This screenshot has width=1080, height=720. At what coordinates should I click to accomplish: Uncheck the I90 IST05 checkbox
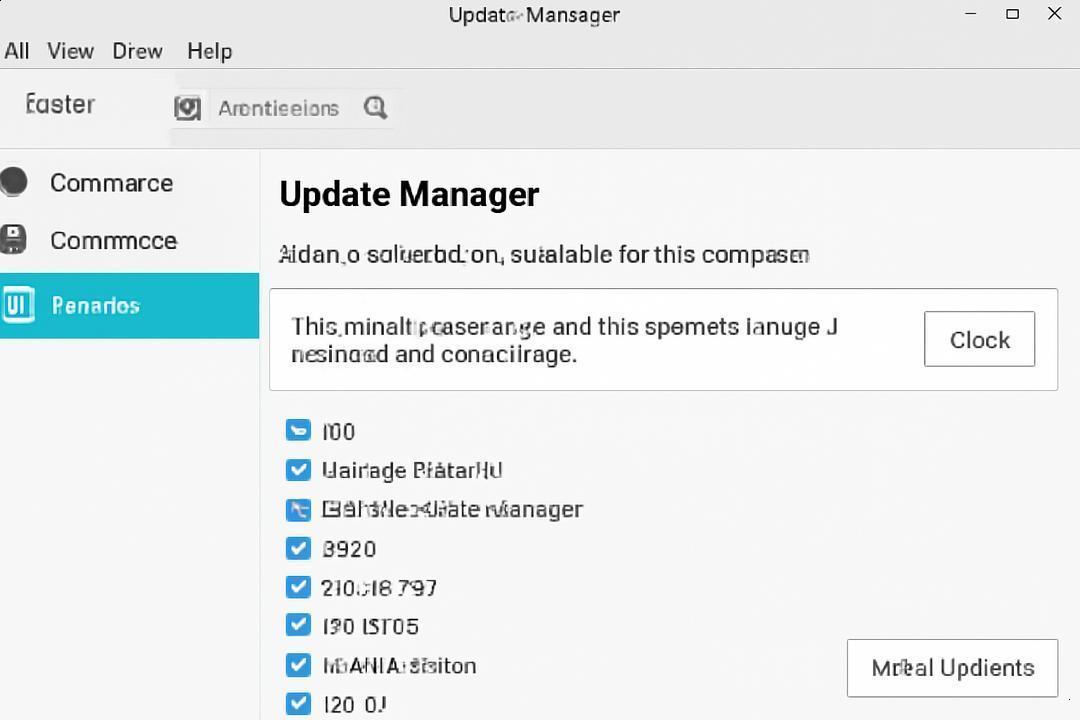(x=298, y=625)
